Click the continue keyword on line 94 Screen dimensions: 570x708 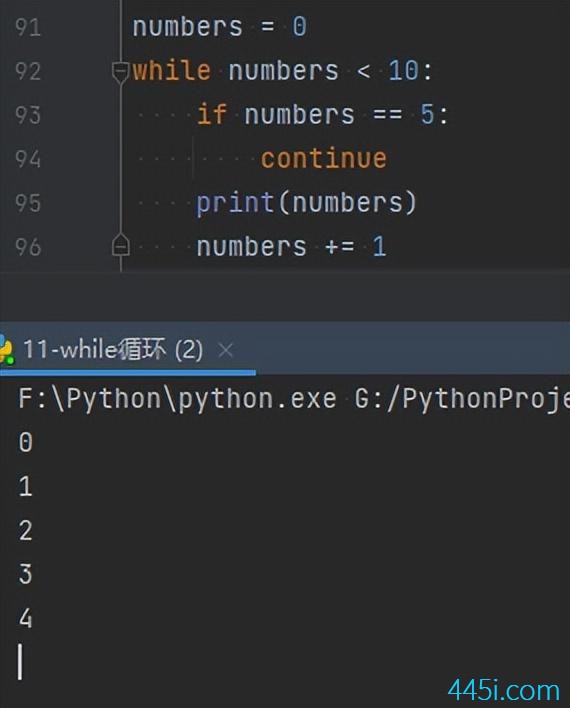tap(323, 159)
